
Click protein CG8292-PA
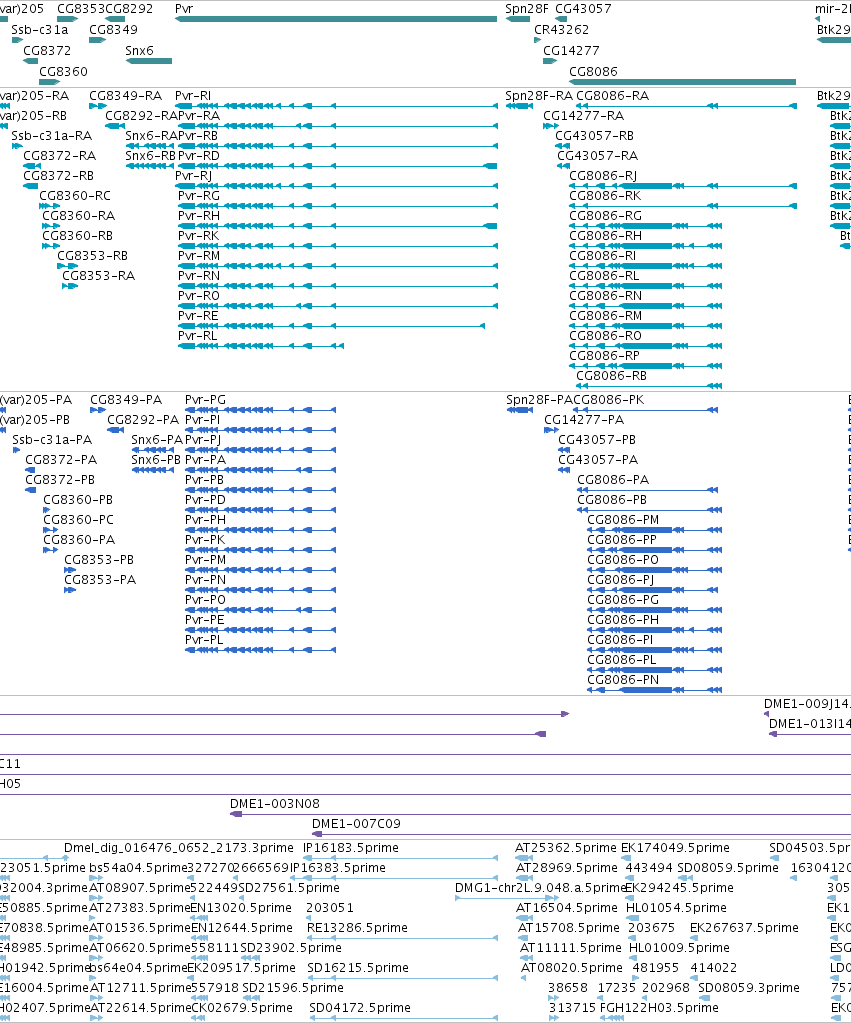[x=143, y=420]
